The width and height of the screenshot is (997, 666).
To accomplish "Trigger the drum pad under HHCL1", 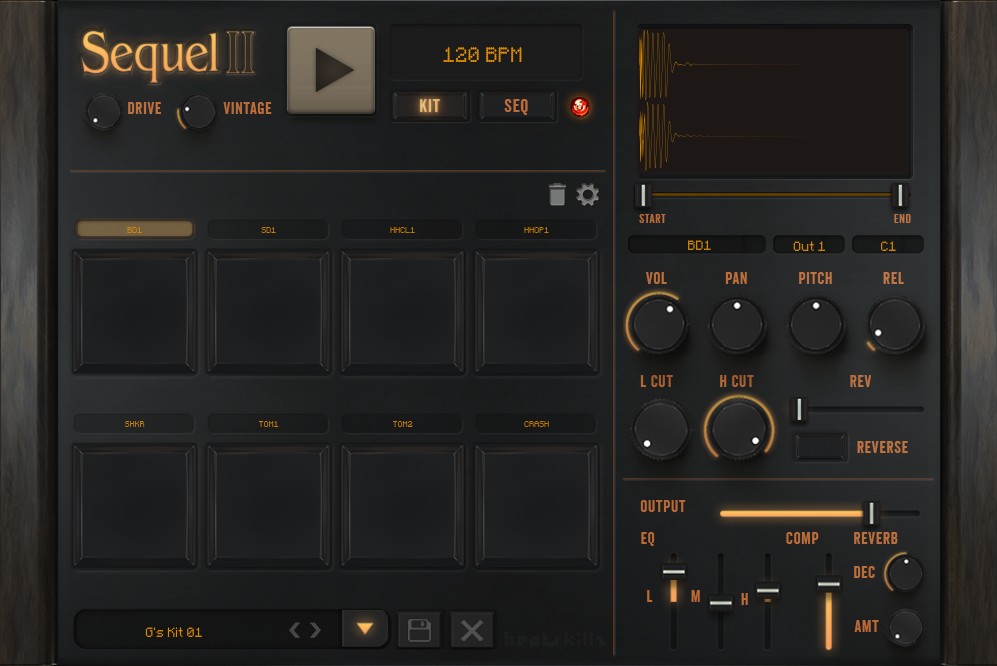I will (402, 311).
